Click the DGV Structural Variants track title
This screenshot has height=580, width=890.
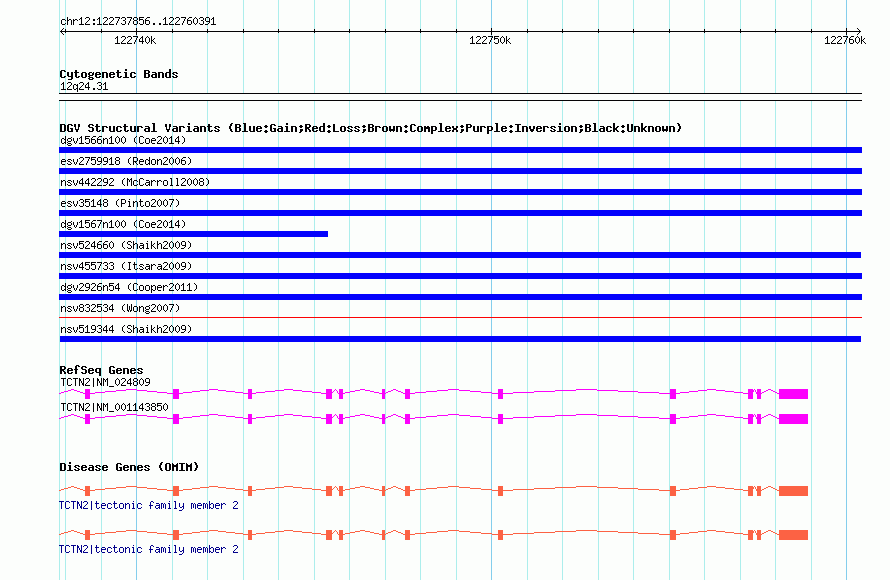(x=371, y=128)
